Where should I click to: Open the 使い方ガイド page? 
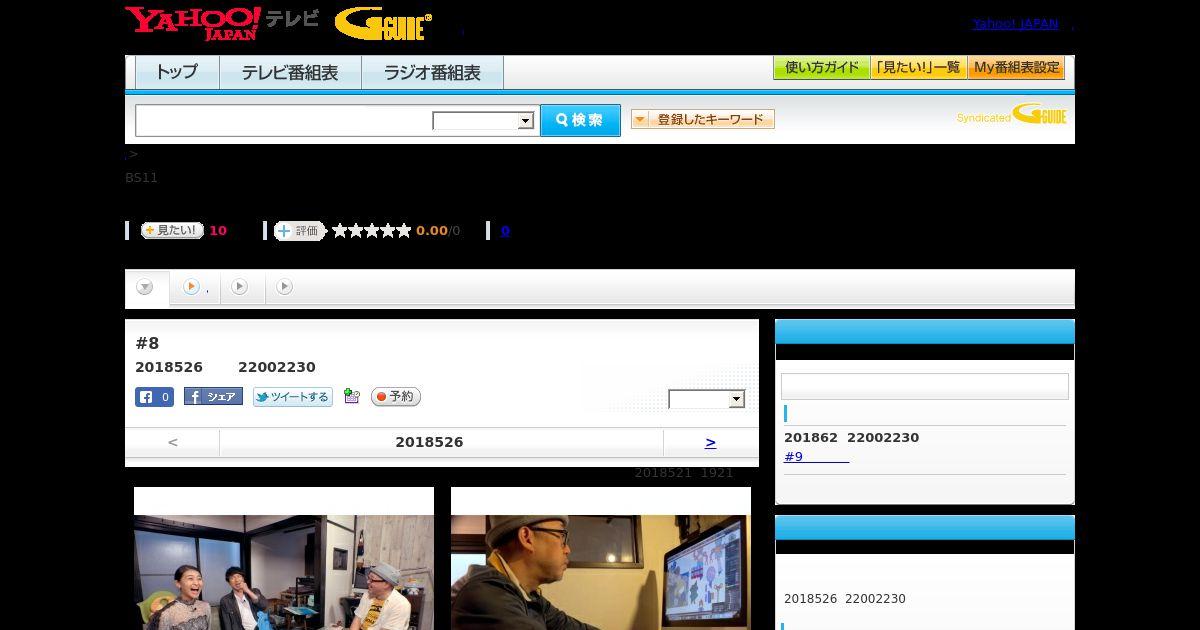click(822, 68)
